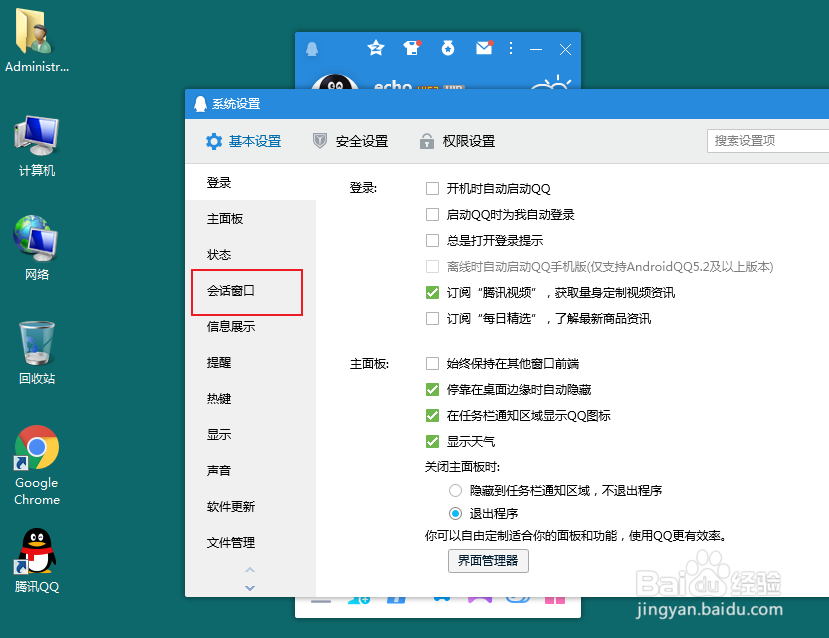
Task: Uncheck 订阅“腾讯视频” checkbox
Action: (x=432, y=292)
